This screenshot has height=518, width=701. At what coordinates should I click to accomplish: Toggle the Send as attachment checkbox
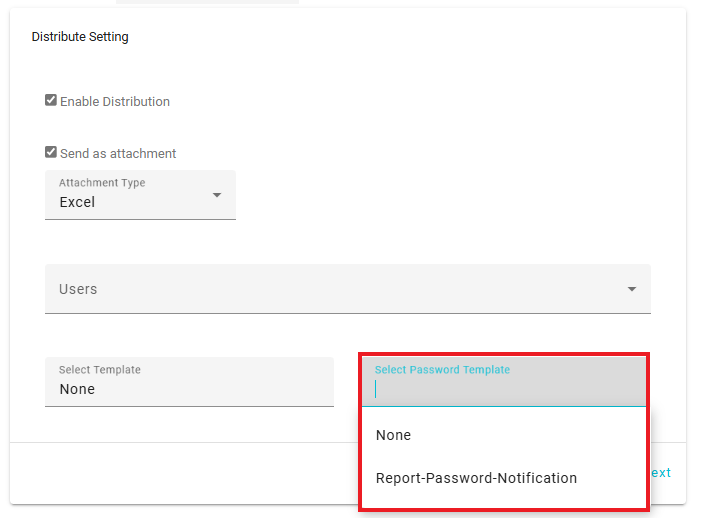pos(51,153)
